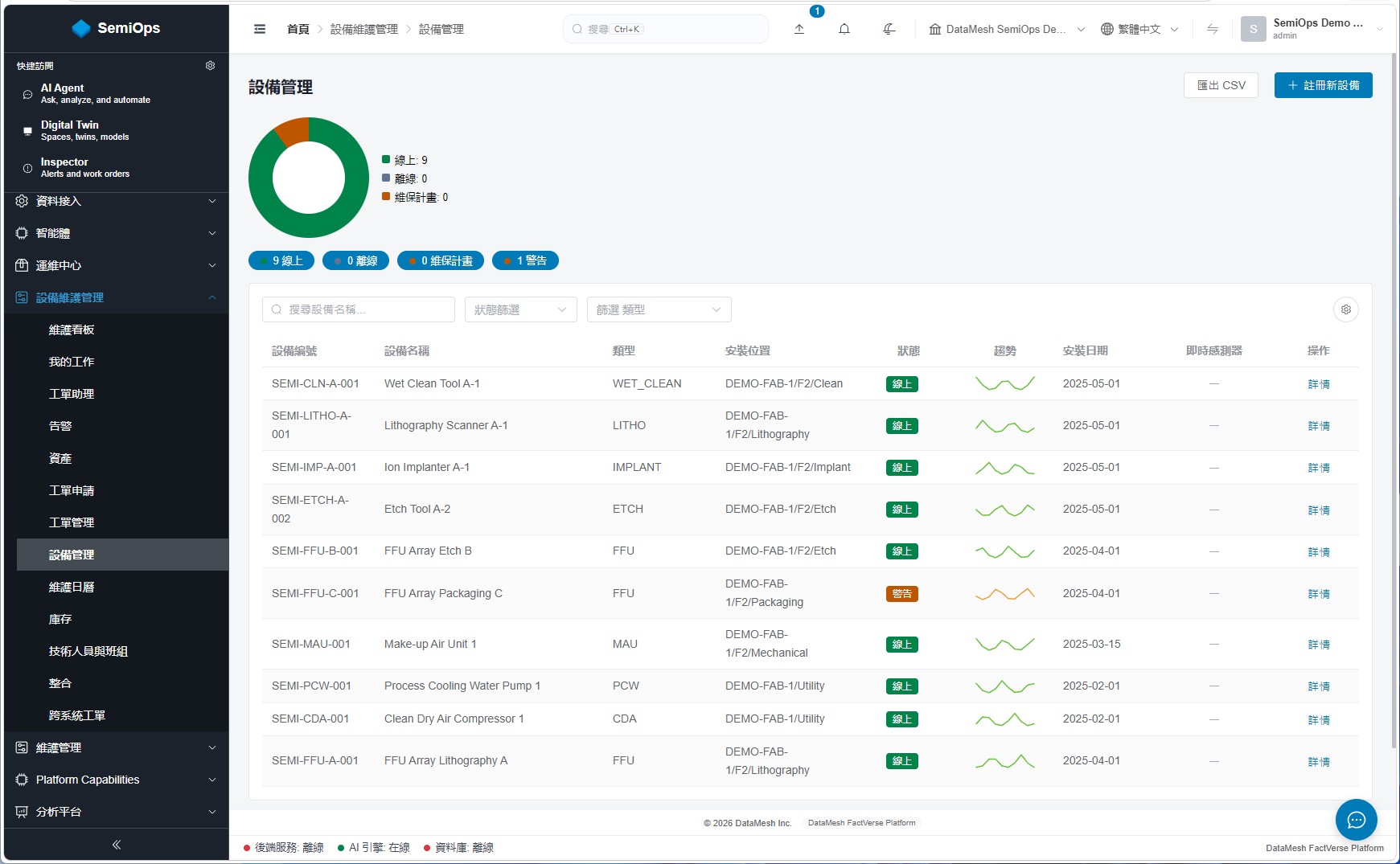Toggle dark mode moon icon

[889, 29]
